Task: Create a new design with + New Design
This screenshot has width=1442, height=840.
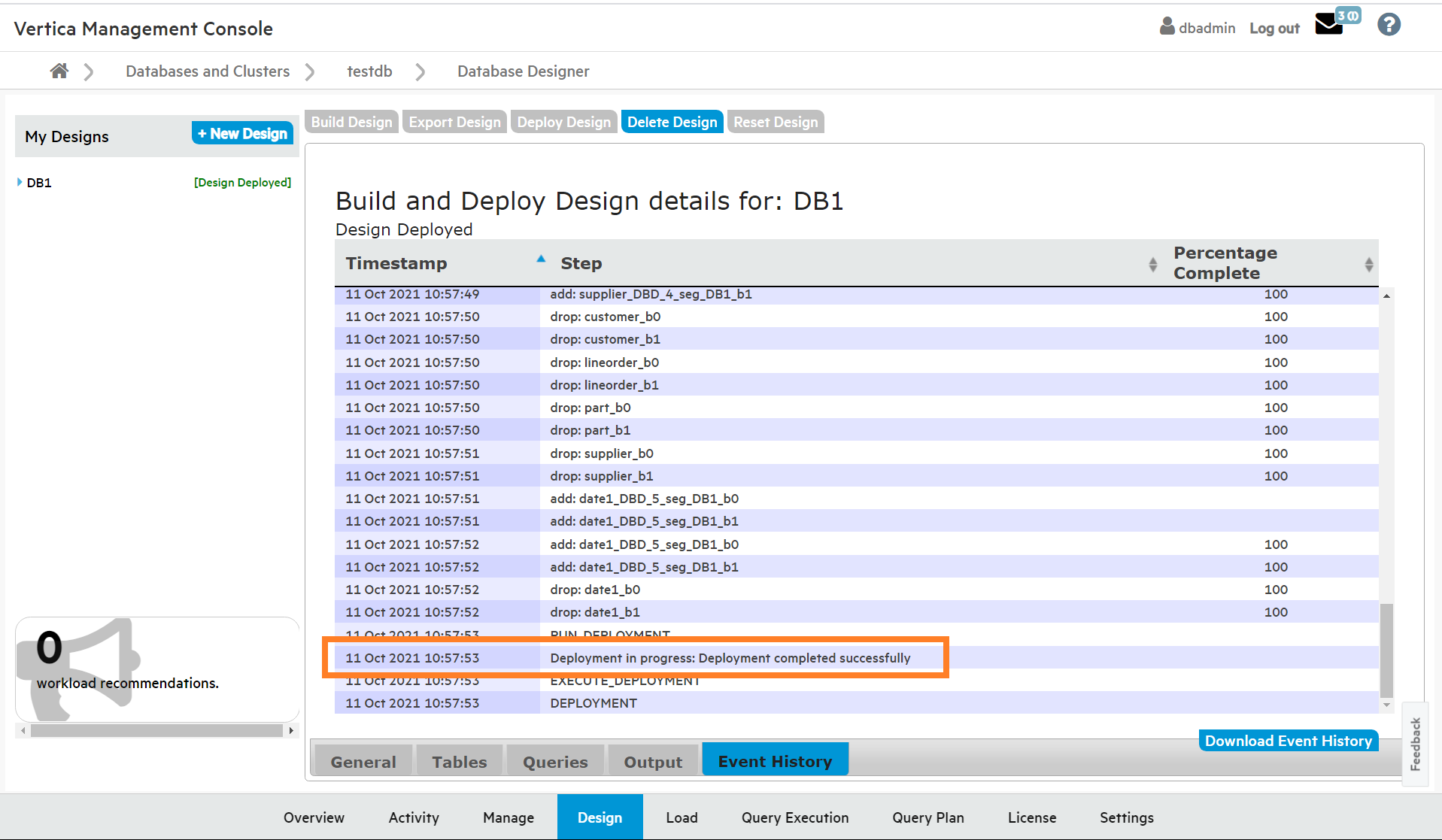Action: pos(242,134)
